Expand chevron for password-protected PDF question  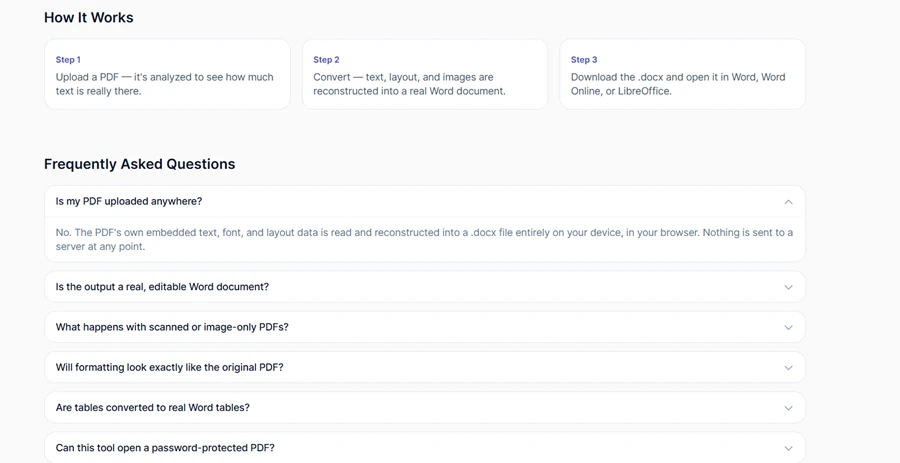click(x=788, y=448)
